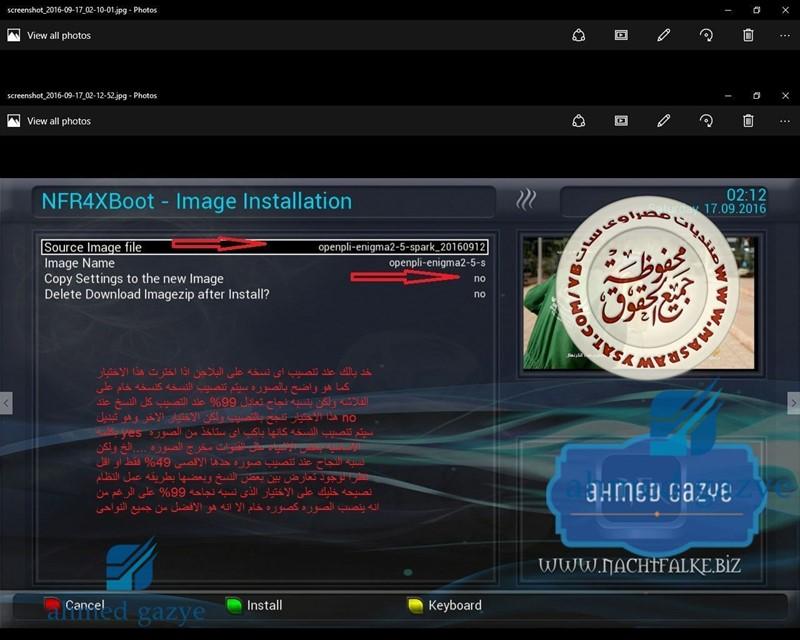Image resolution: width=800 pixels, height=640 pixels.
Task: Go to previous photo arrow
Action: (x=6, y=403)
